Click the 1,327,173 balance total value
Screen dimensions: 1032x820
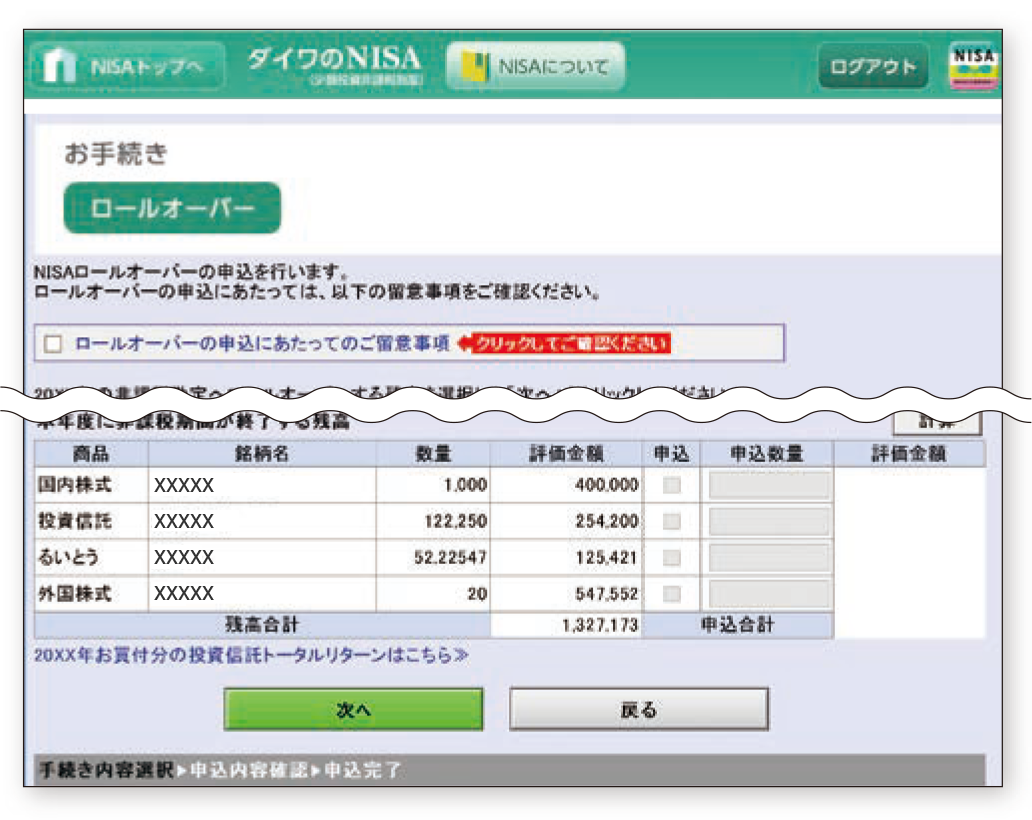(x=566, y=625)
